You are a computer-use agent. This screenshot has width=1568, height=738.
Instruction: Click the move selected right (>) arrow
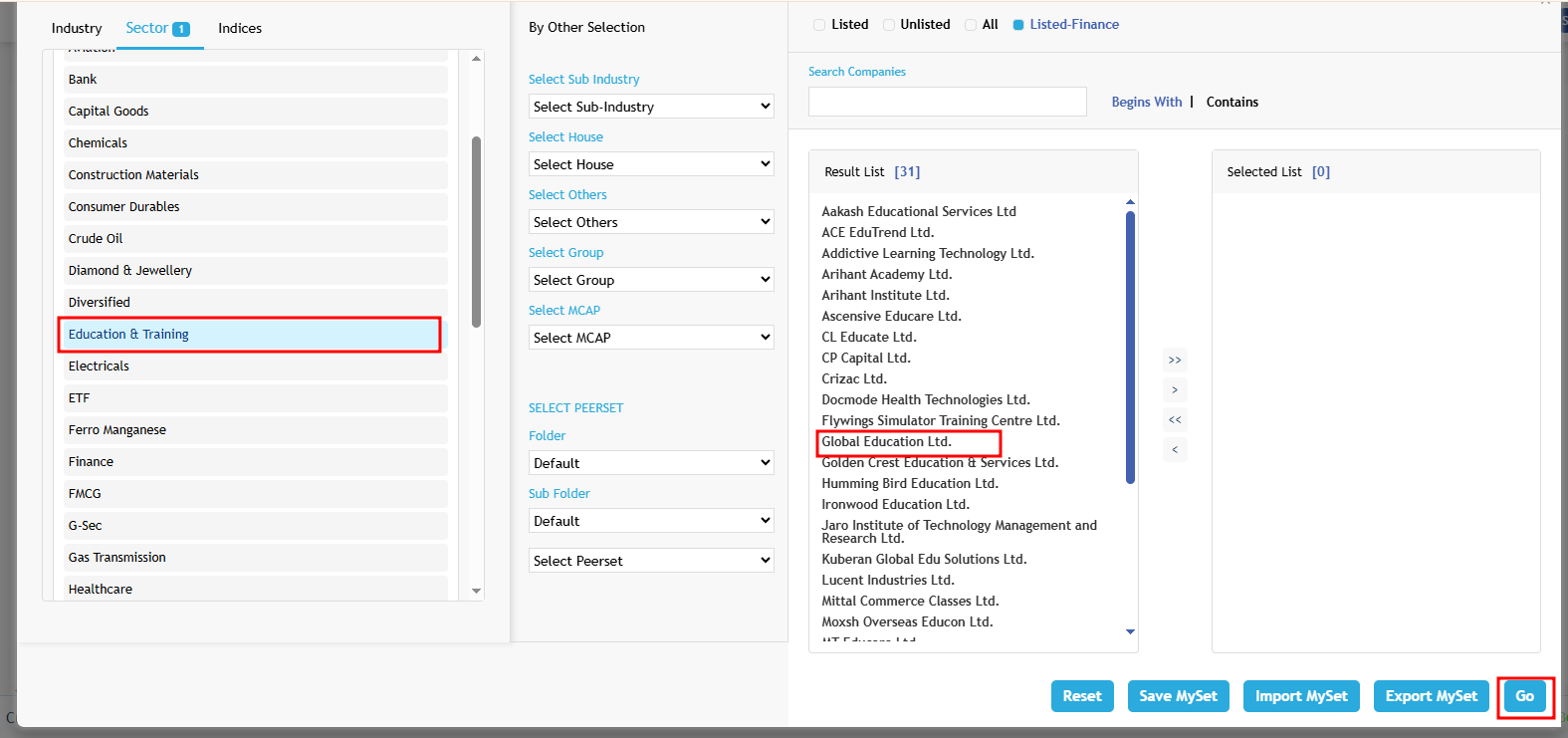click(1175, 389)
